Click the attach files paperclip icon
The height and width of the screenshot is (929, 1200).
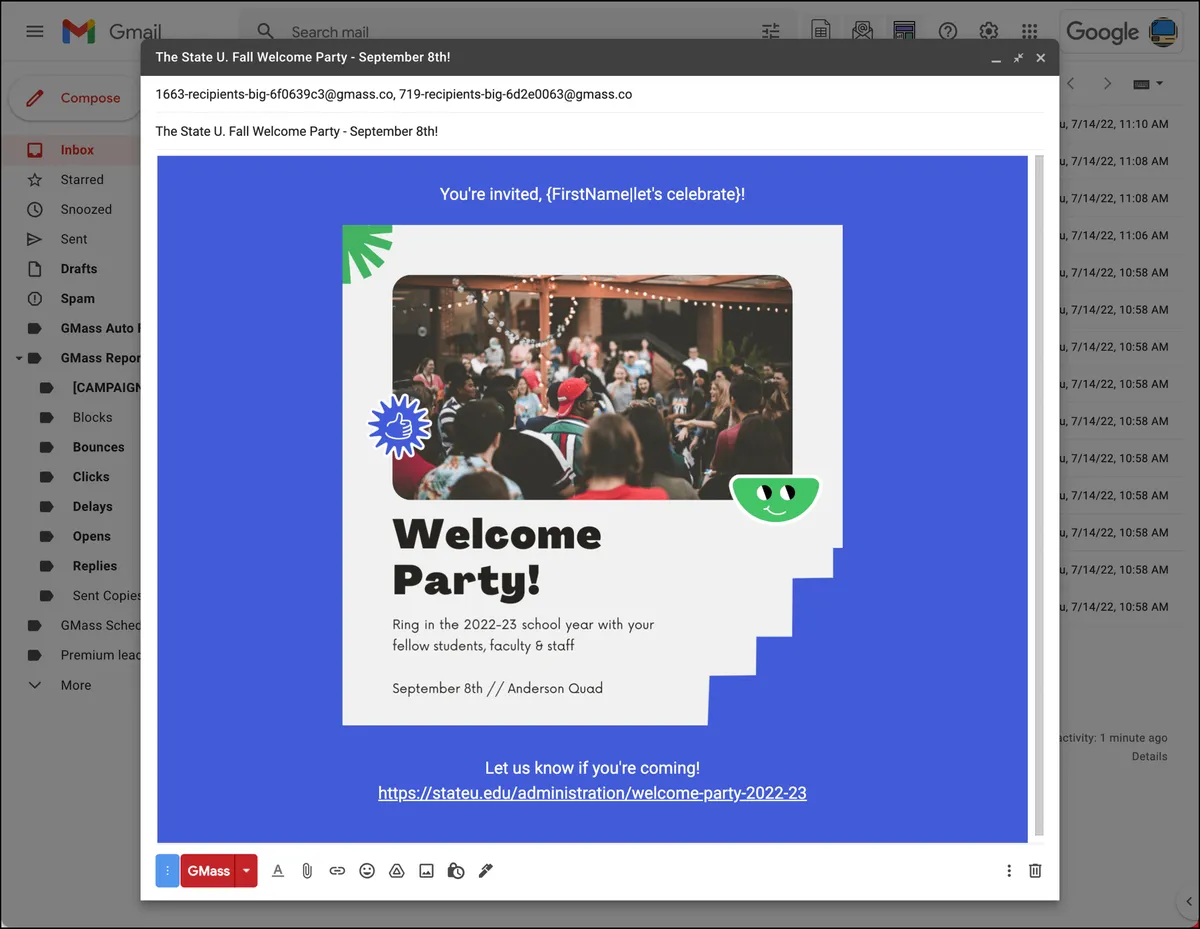[307, 871]
